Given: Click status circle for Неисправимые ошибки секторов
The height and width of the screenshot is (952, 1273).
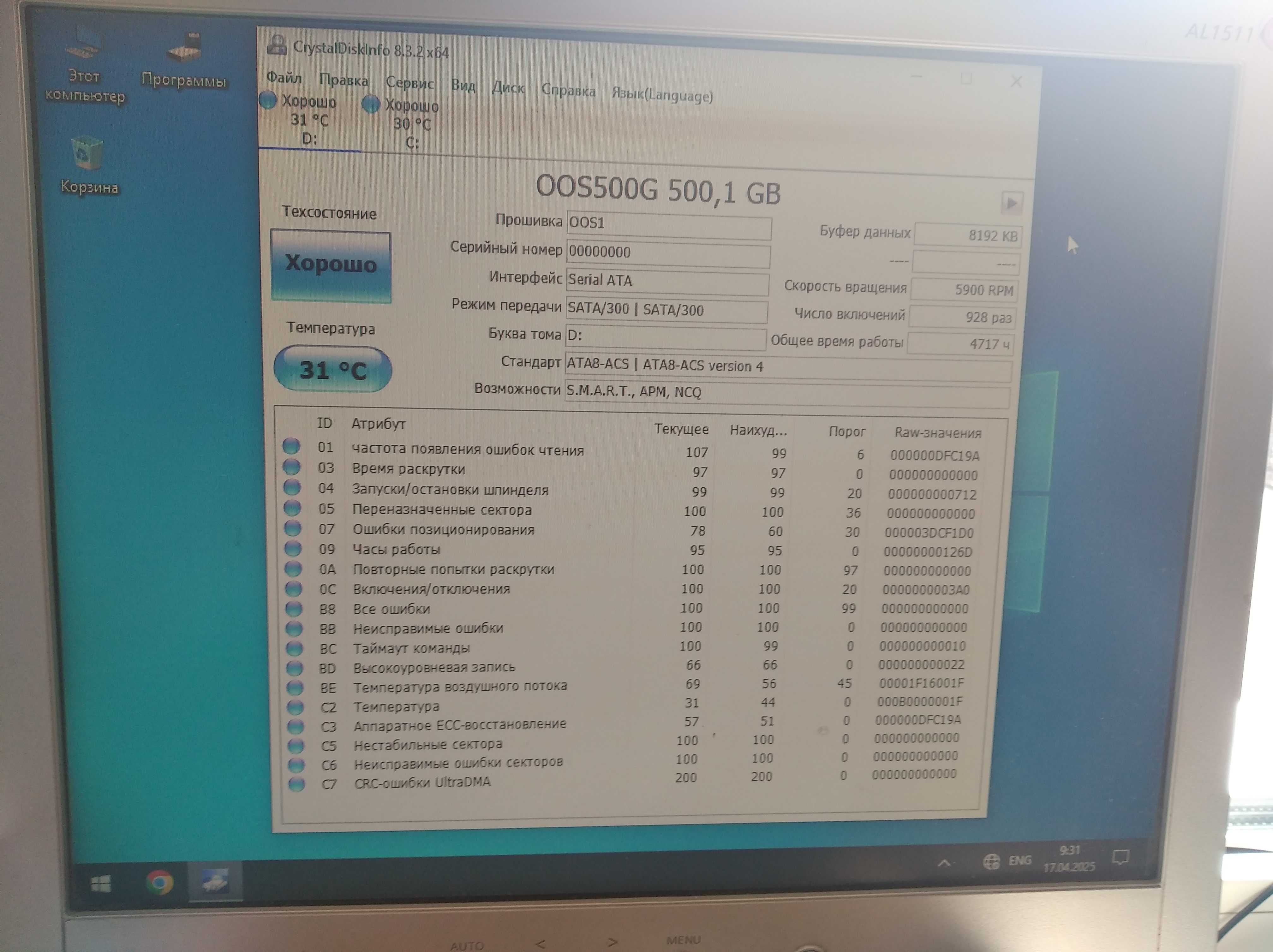Looking at the screenshot, I should pyautogui.click(x=296, y=765).
